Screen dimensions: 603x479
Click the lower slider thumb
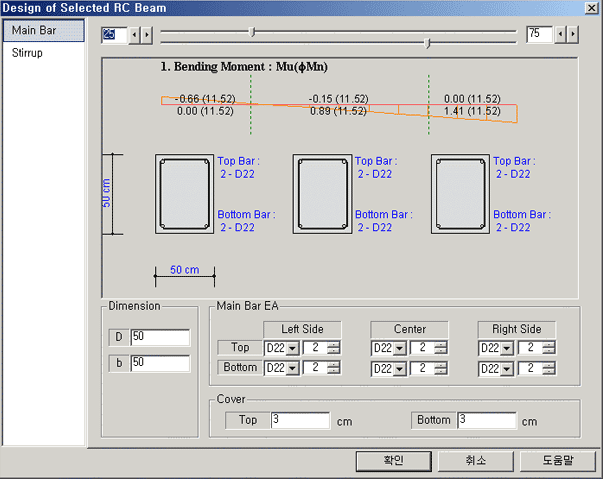(428, 43)
